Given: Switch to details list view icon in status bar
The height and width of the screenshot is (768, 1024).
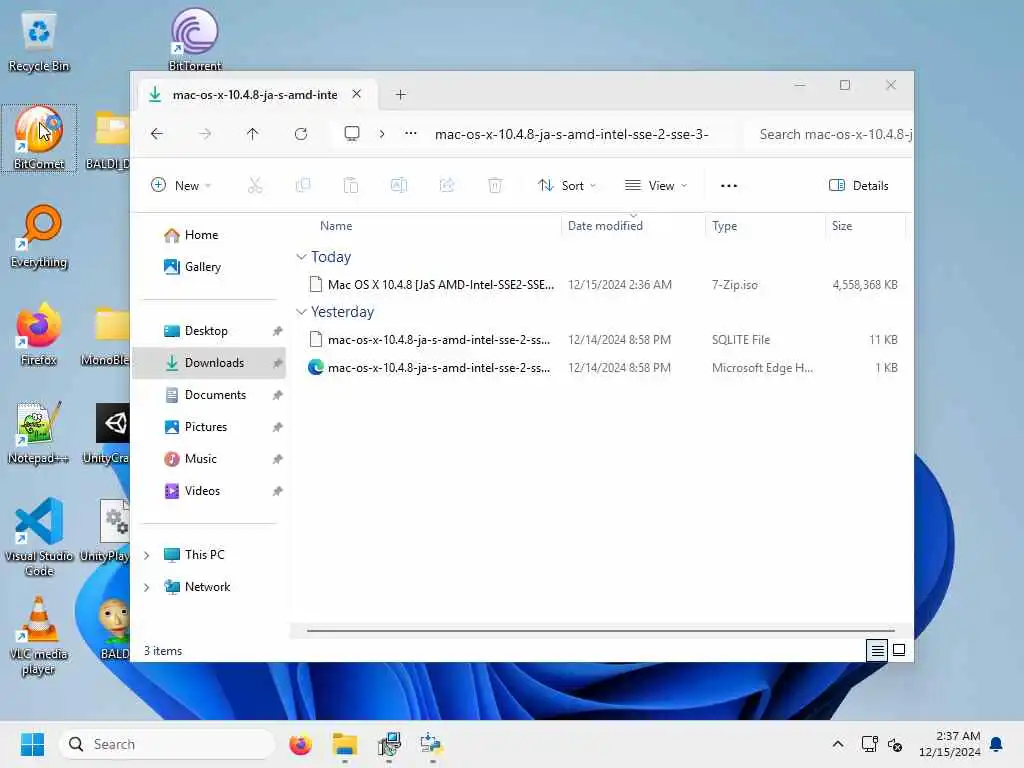Looking at the screenshot, I should click(877, 650).
